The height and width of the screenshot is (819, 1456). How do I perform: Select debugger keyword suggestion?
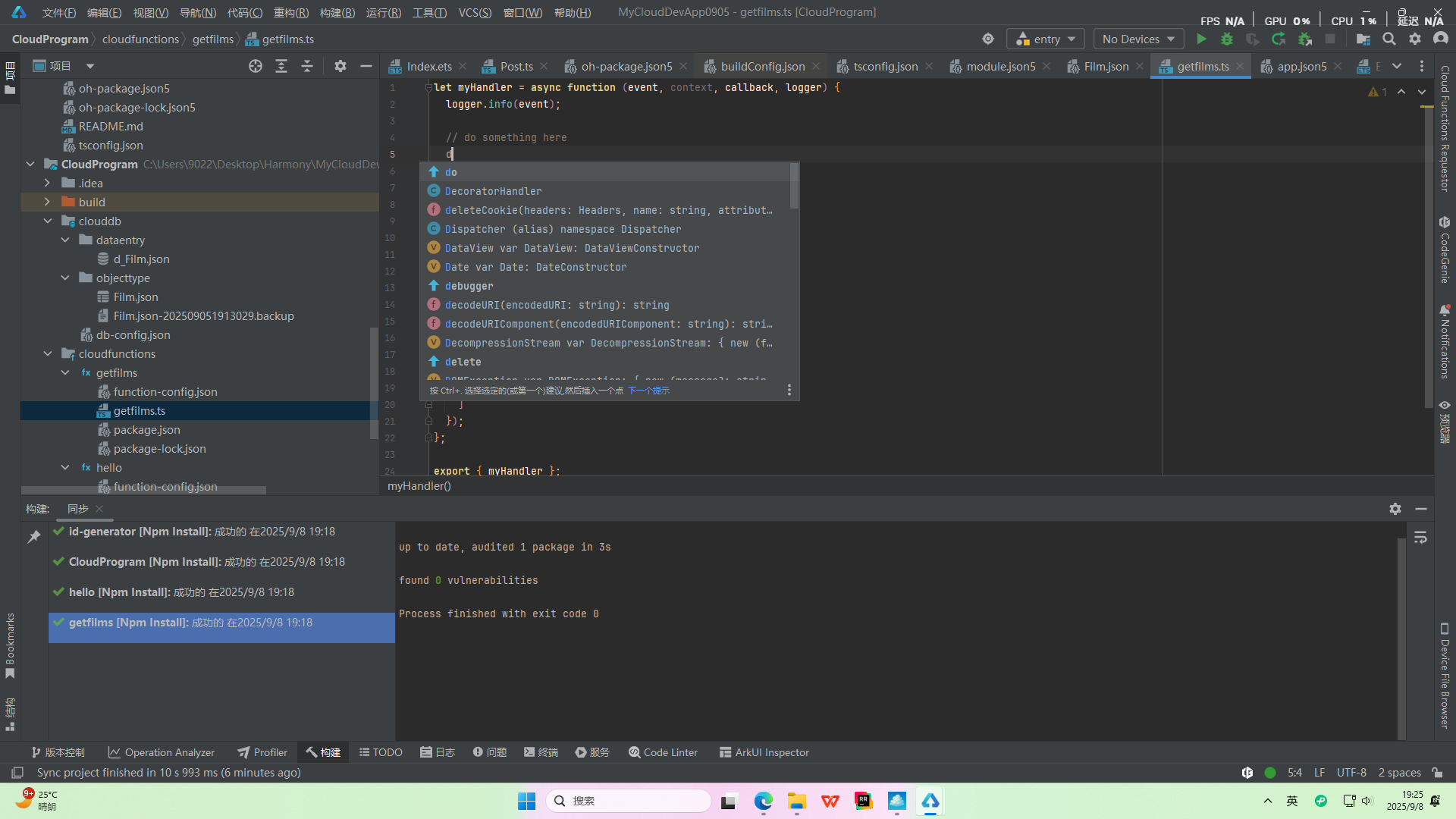[605, 286]
